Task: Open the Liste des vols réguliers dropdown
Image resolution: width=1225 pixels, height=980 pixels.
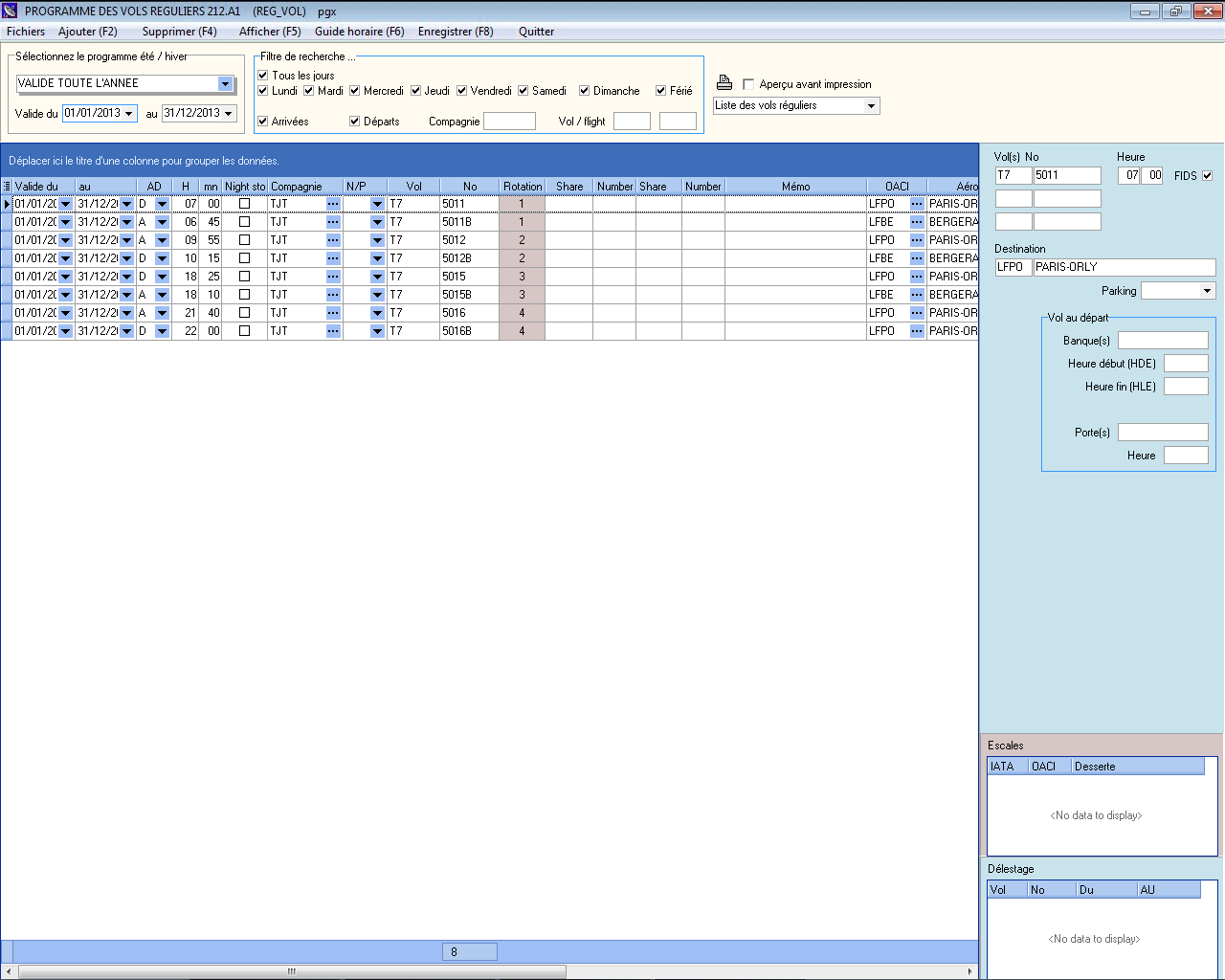Action: (x=871, y=106)
